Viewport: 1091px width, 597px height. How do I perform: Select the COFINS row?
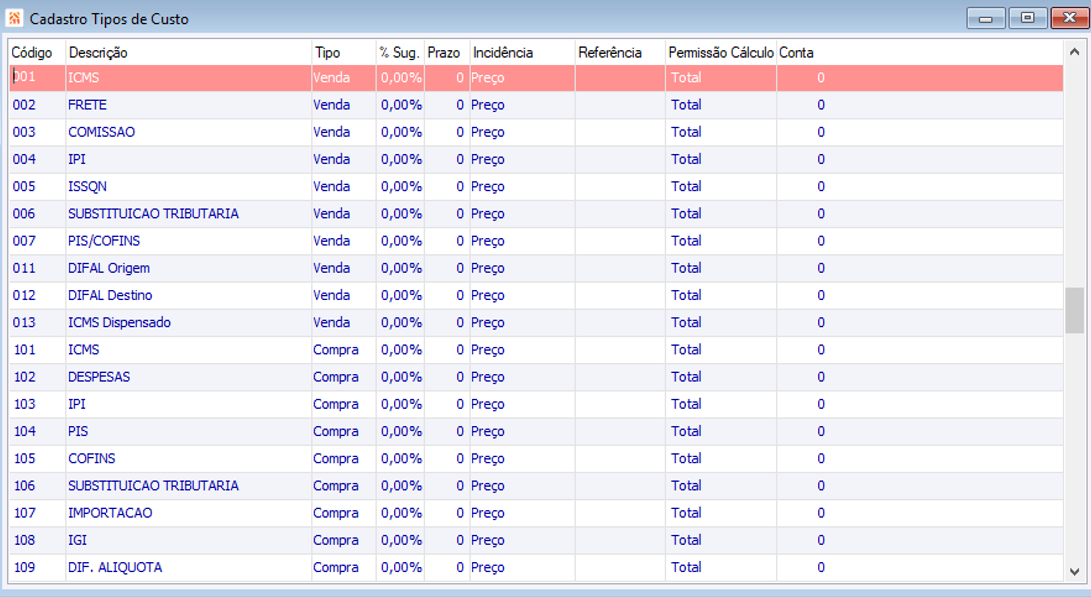(536, 458)
